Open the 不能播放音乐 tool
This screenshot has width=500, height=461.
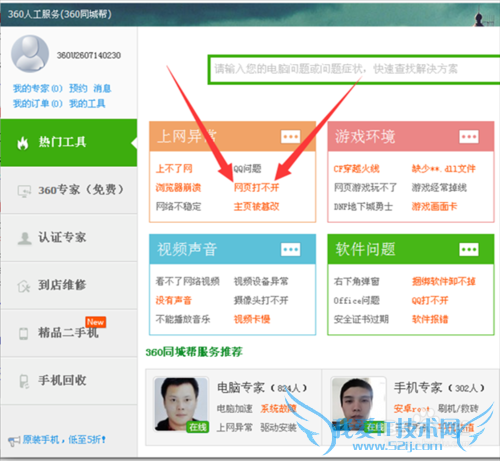click(183, 319)
